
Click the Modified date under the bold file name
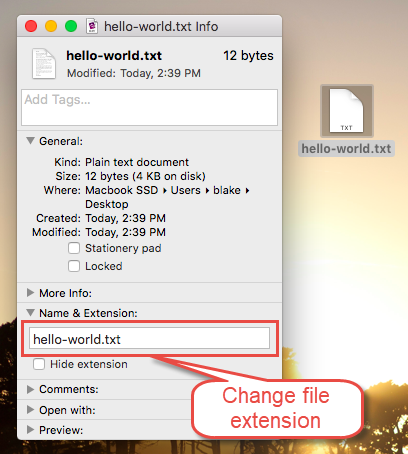point(134,73)
